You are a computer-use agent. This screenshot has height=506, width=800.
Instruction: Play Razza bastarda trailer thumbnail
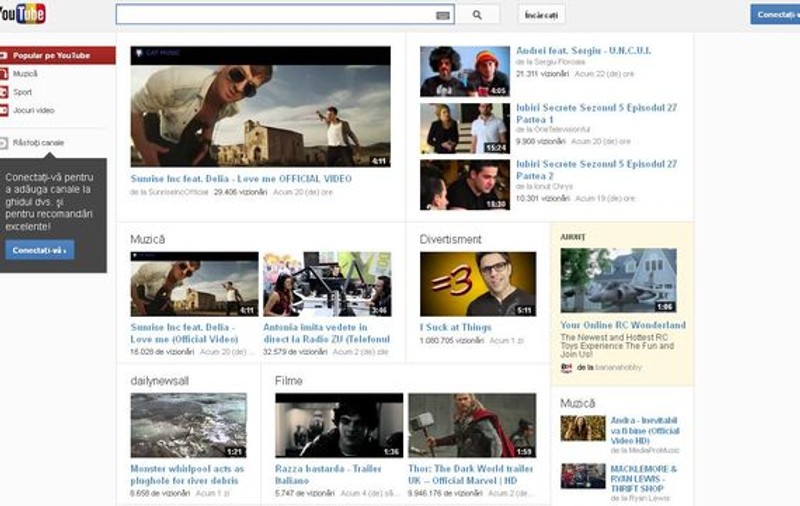coord(339,425)
